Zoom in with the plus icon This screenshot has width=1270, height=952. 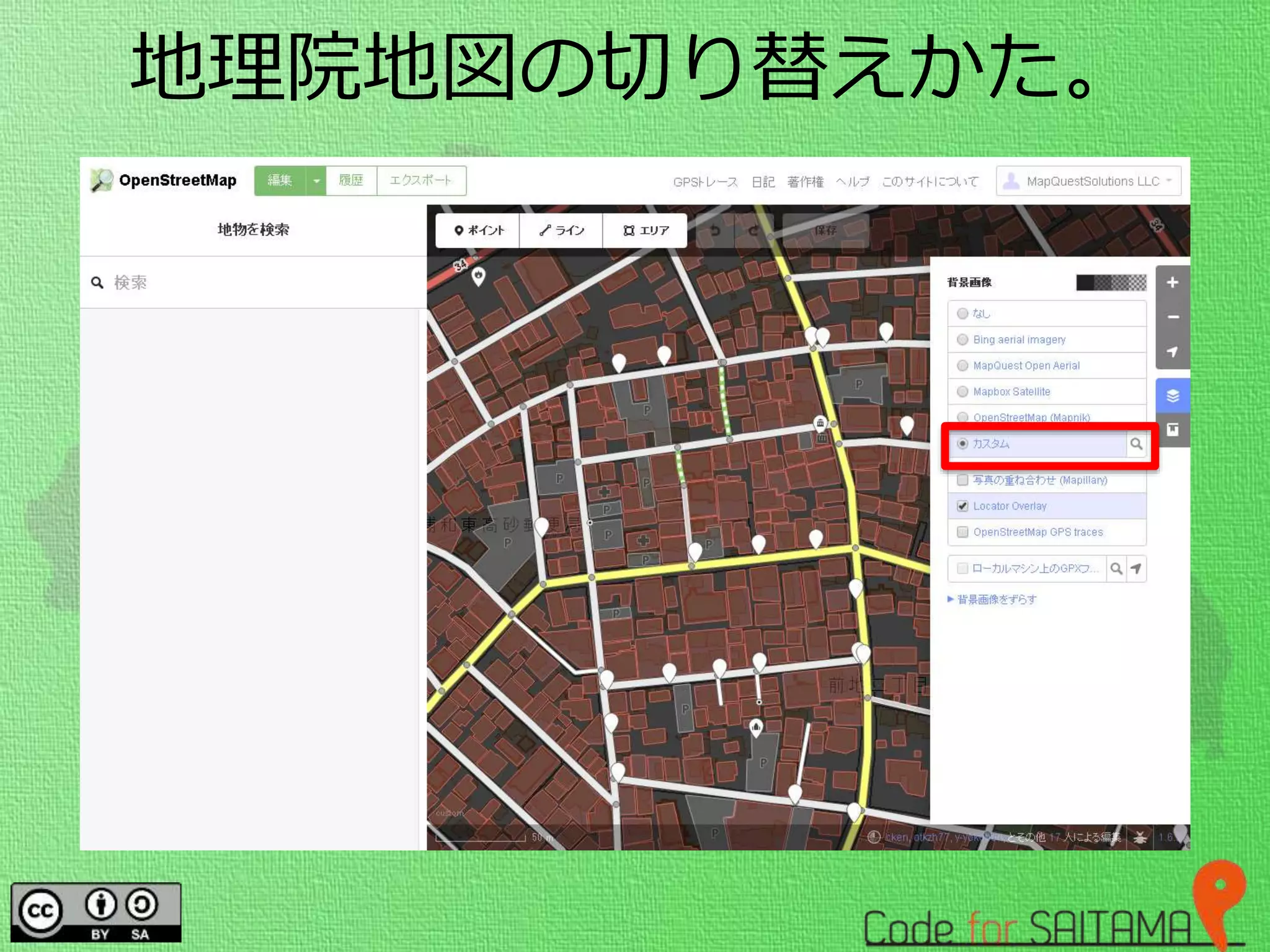(x=1172, y=283)
